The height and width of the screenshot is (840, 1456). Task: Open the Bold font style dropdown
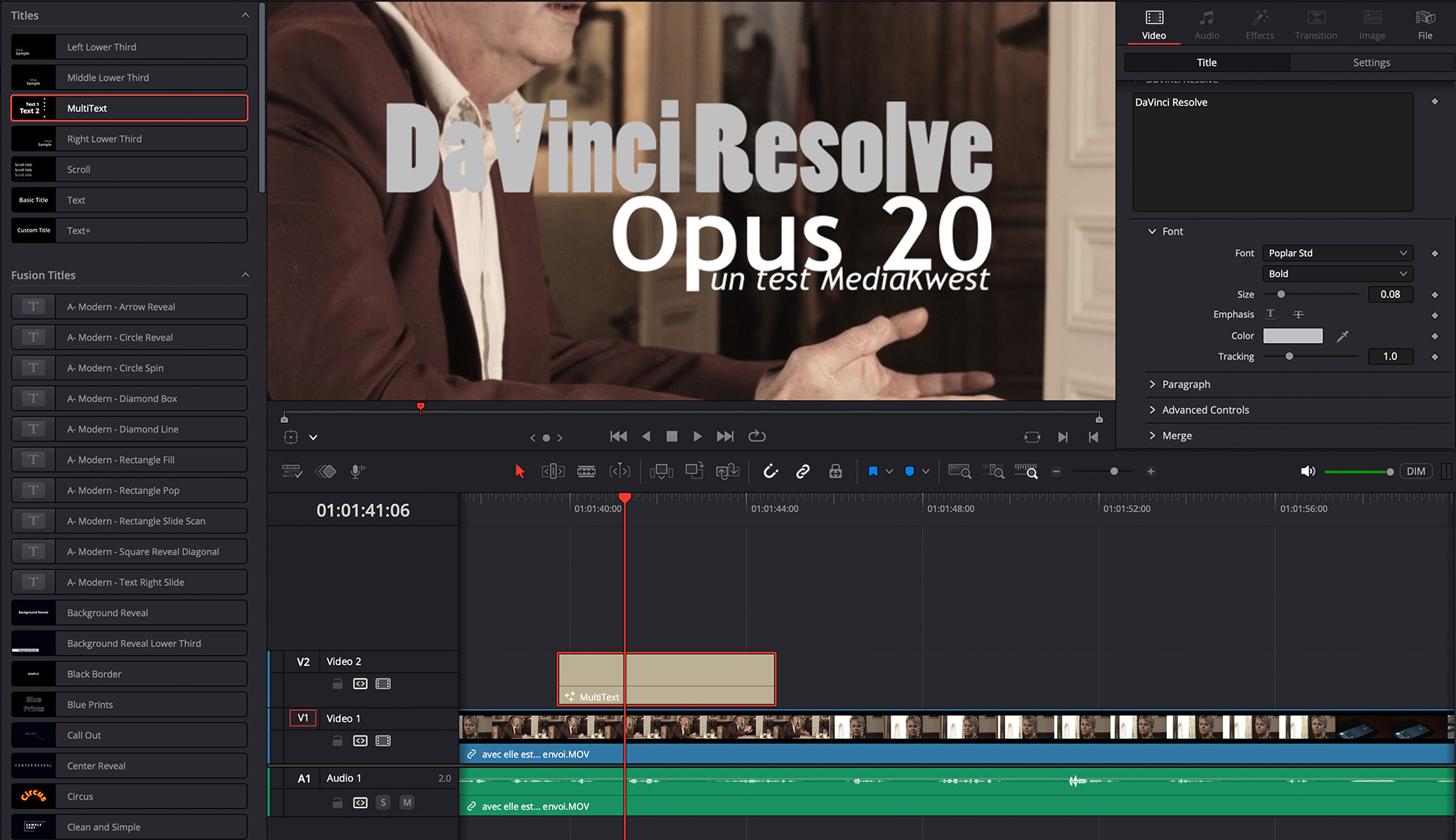1337,274
